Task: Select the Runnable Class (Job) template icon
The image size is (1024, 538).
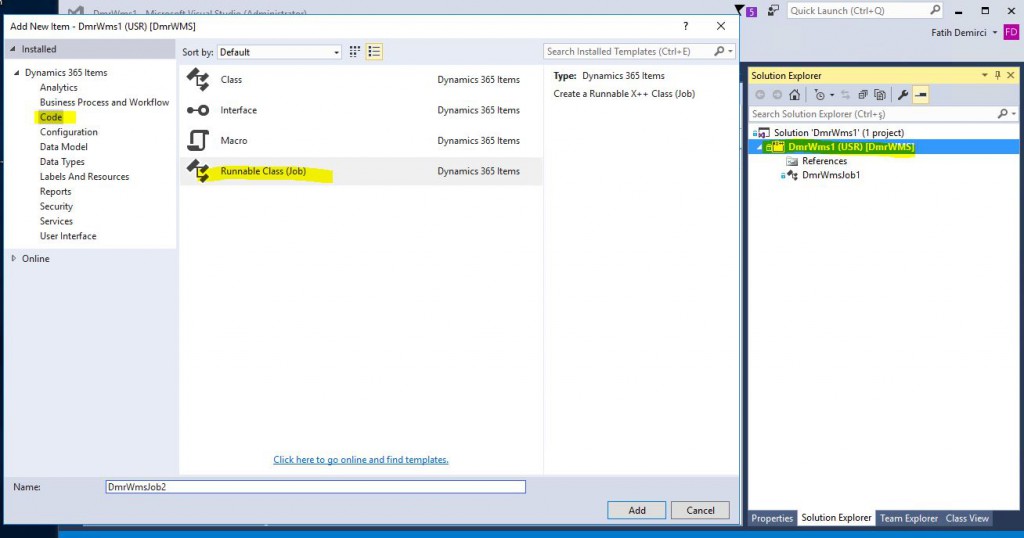Action: click(198, 171)
